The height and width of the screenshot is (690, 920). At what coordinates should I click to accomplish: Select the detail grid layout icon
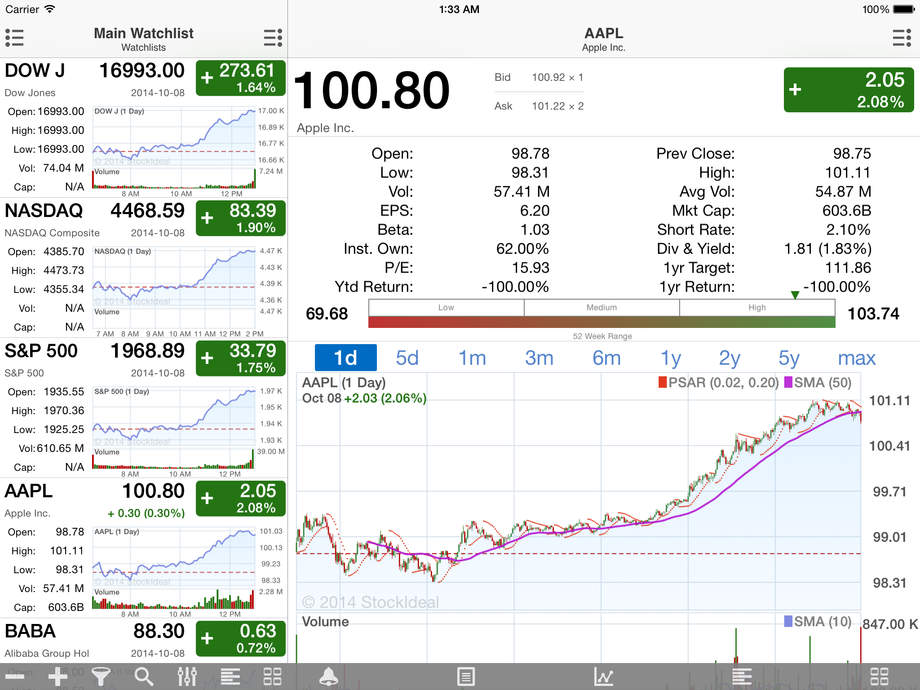tap(879, 677)
